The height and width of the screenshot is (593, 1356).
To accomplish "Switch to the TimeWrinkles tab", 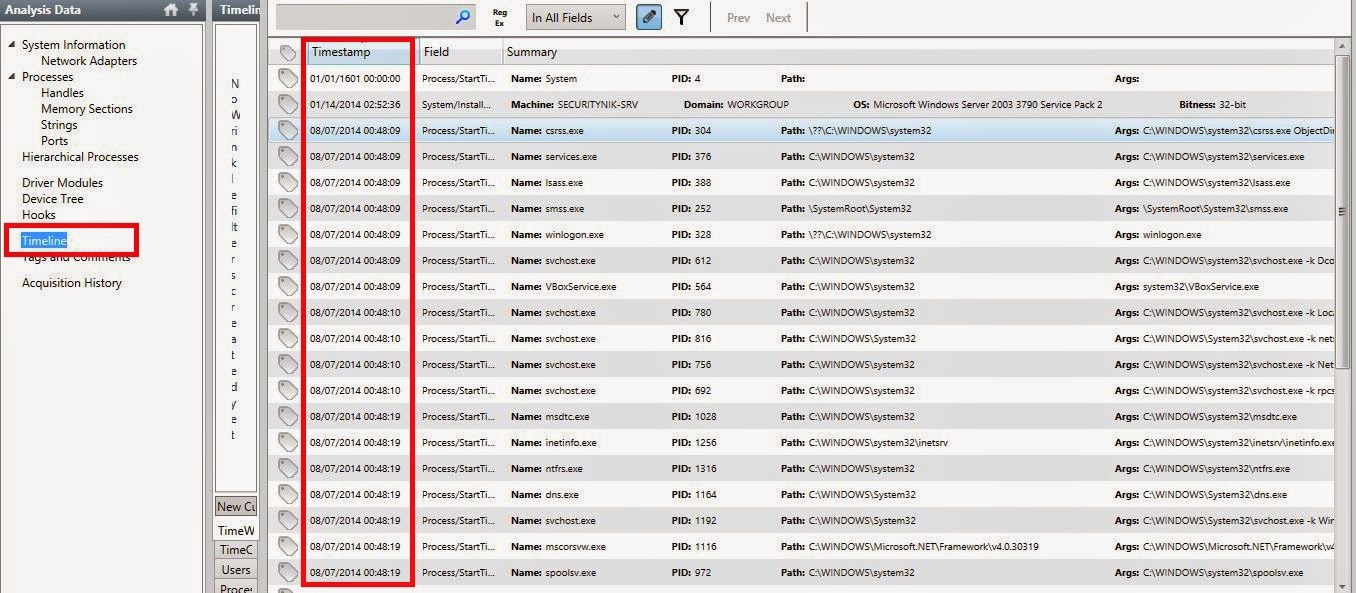I will click(x=236, y=530).
